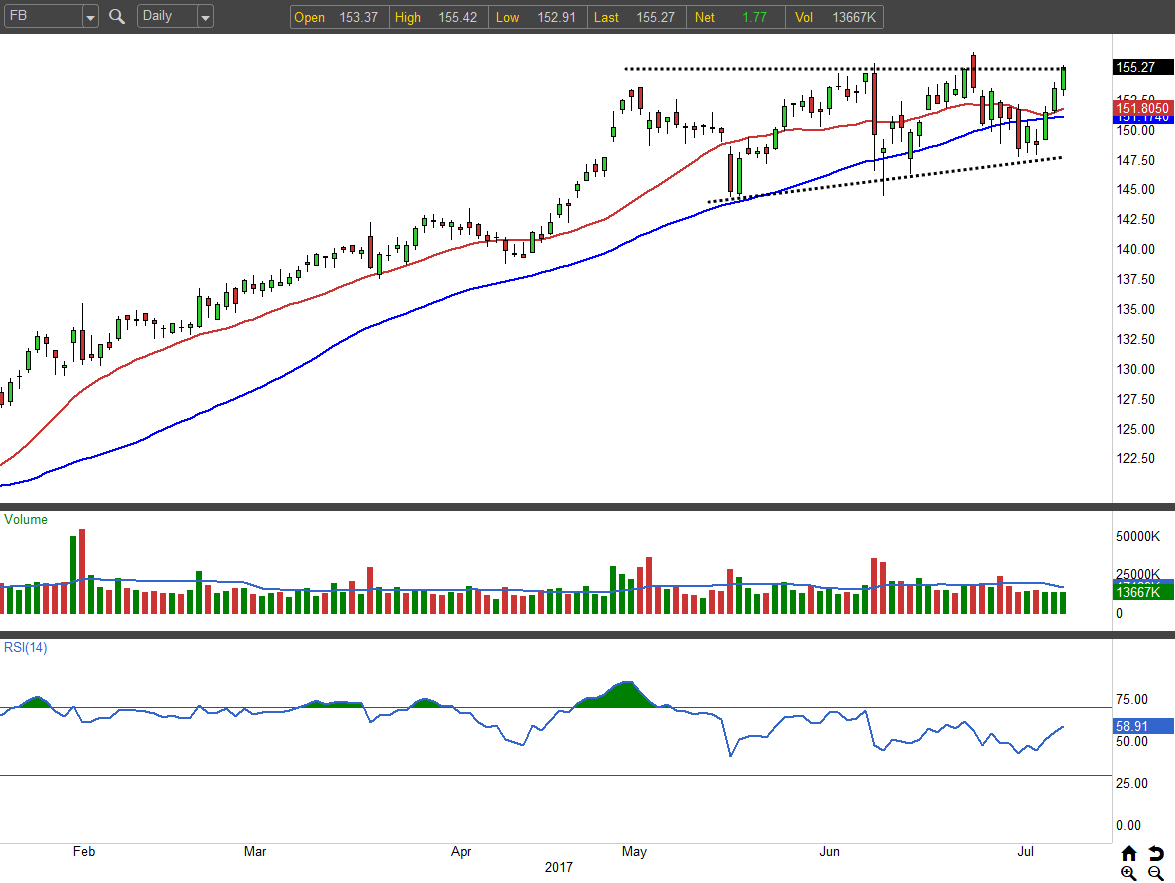Click the undo arrow icon
The image size is (1175, 883).
tap(1155, 853)
